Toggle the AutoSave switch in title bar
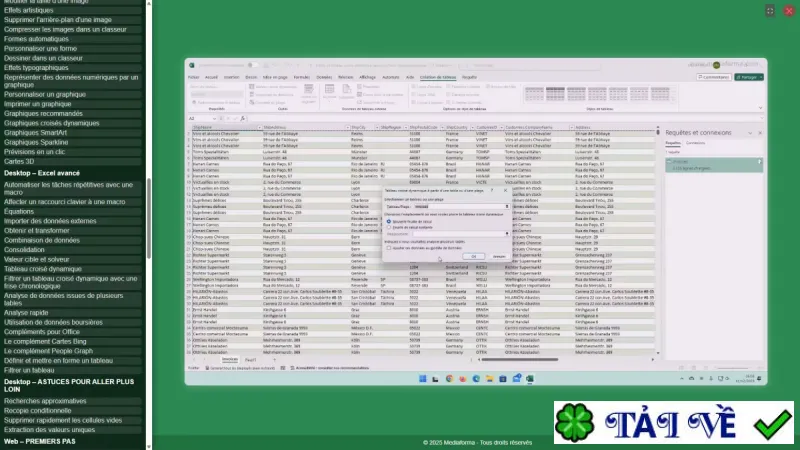 pos(252,65)
